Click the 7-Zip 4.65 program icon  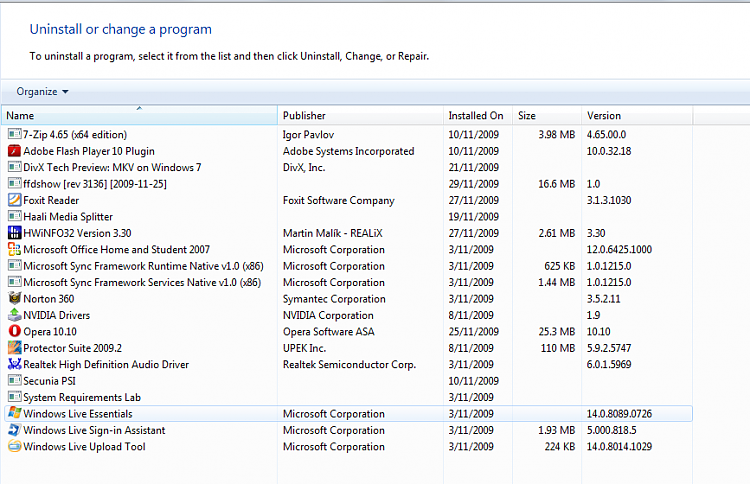point(15,134)
